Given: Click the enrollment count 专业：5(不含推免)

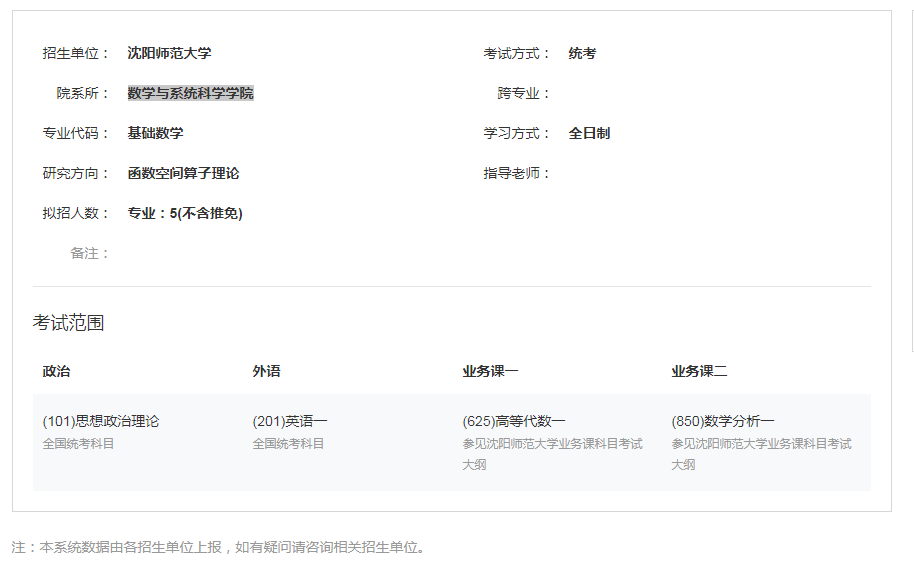Looking at the screenshot, I should 185,213.
